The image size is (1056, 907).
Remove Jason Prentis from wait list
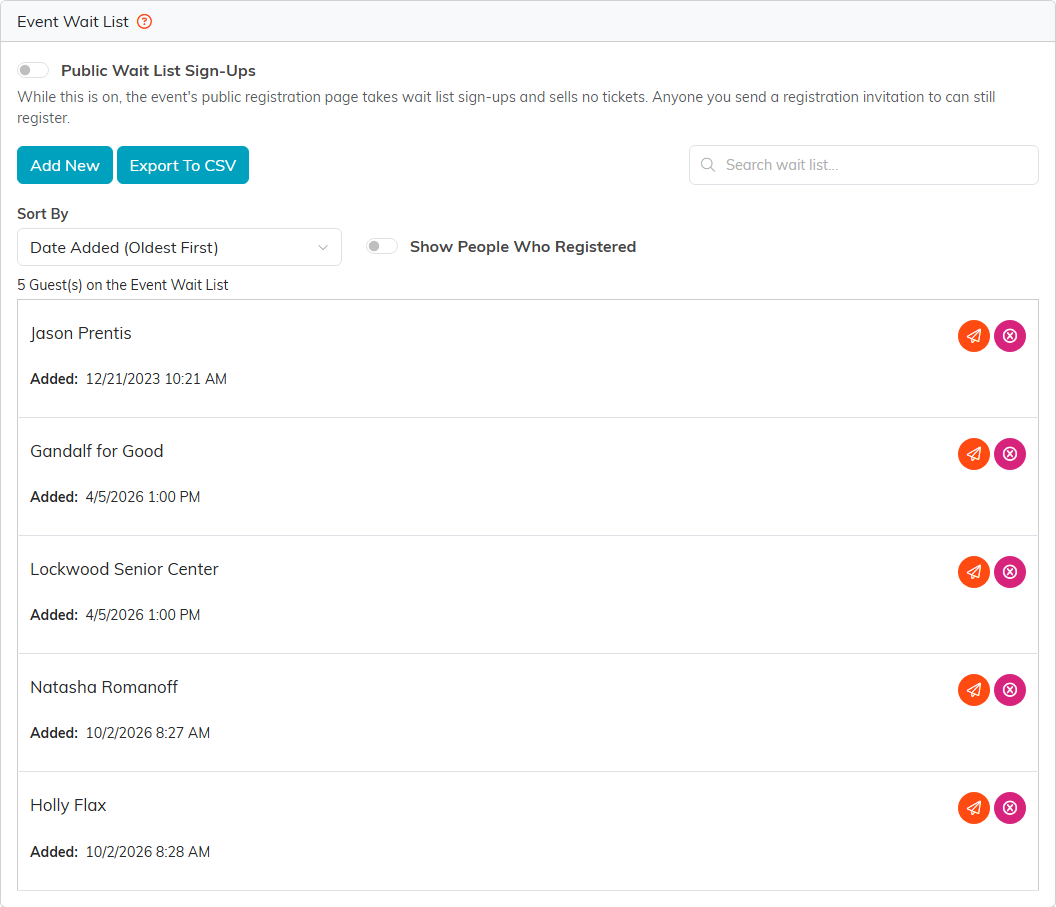[1010, 336]
